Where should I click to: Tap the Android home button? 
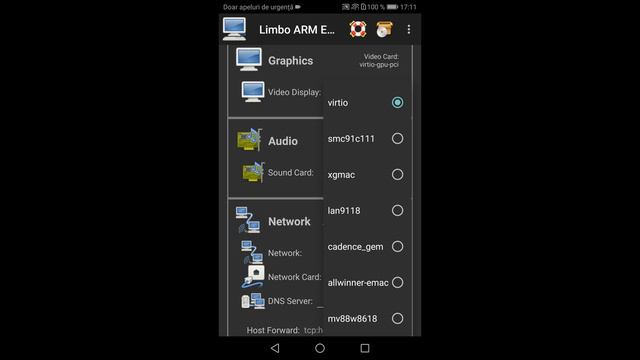coord(320,348)
